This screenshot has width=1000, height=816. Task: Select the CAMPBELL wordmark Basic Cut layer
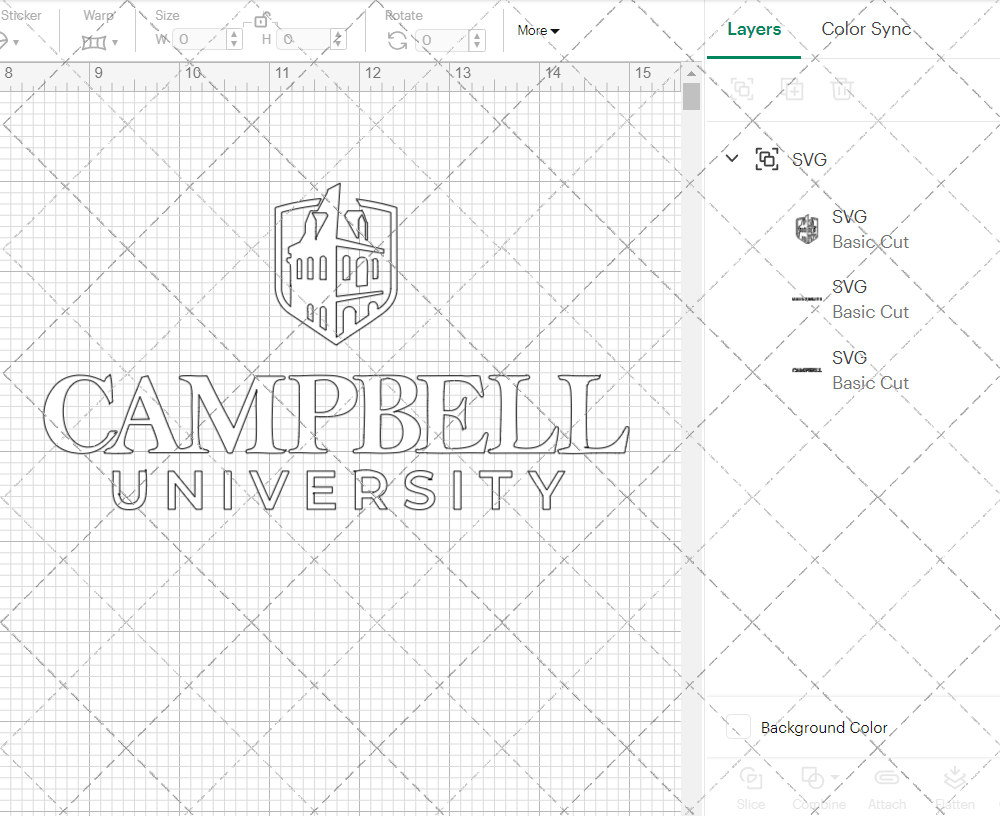(x=870, y=370)
